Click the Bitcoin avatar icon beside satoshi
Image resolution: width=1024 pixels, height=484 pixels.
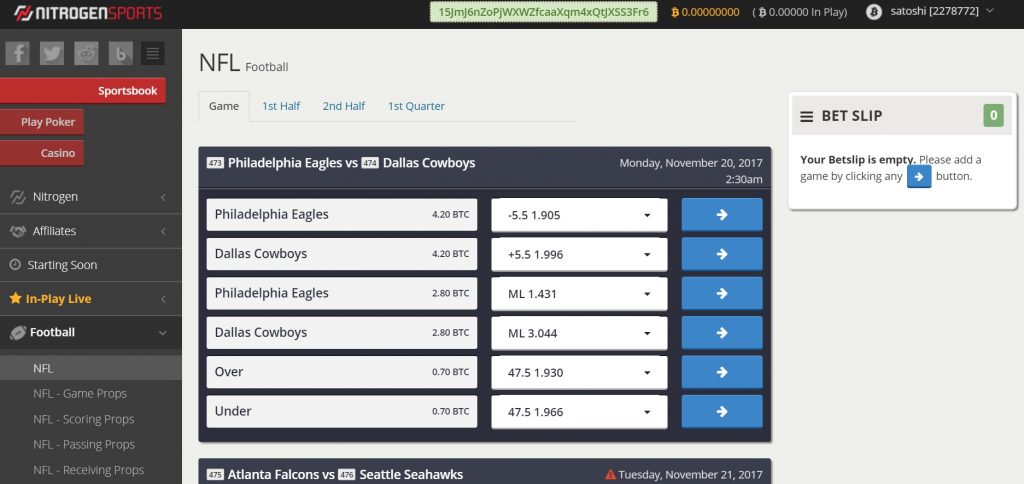tap(874, 12)
